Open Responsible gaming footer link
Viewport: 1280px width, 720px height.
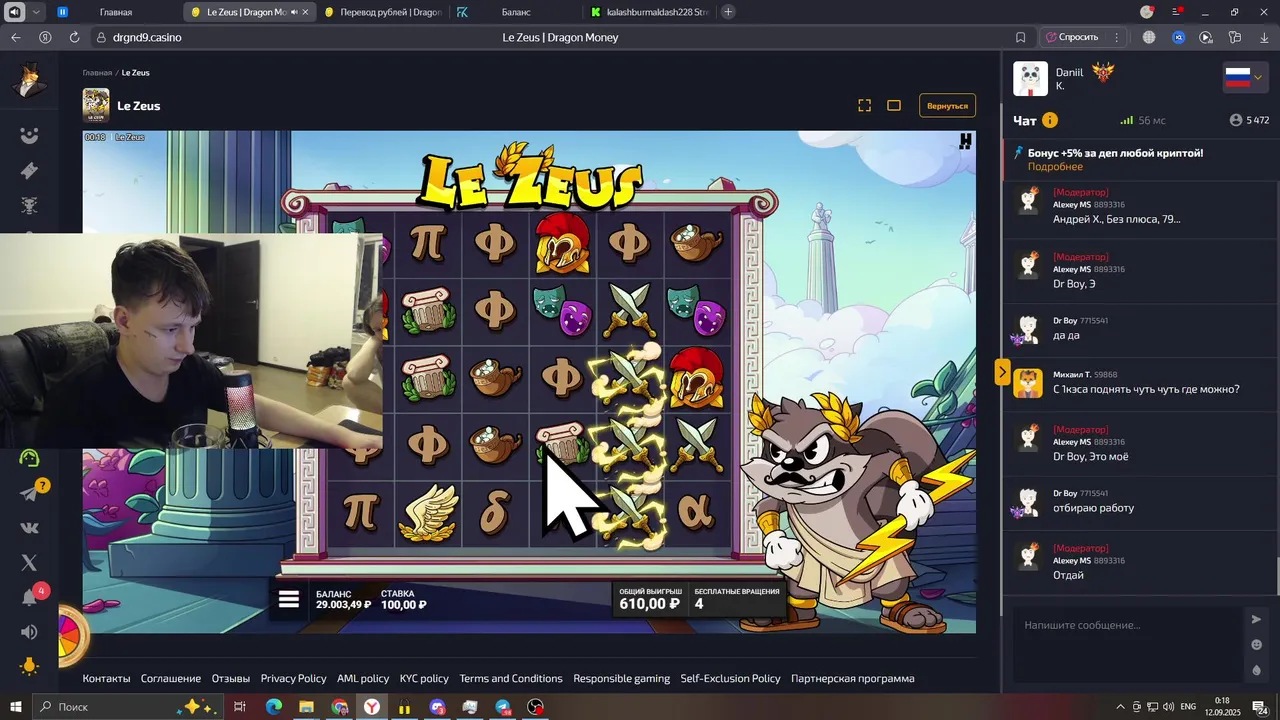(622, 678)
